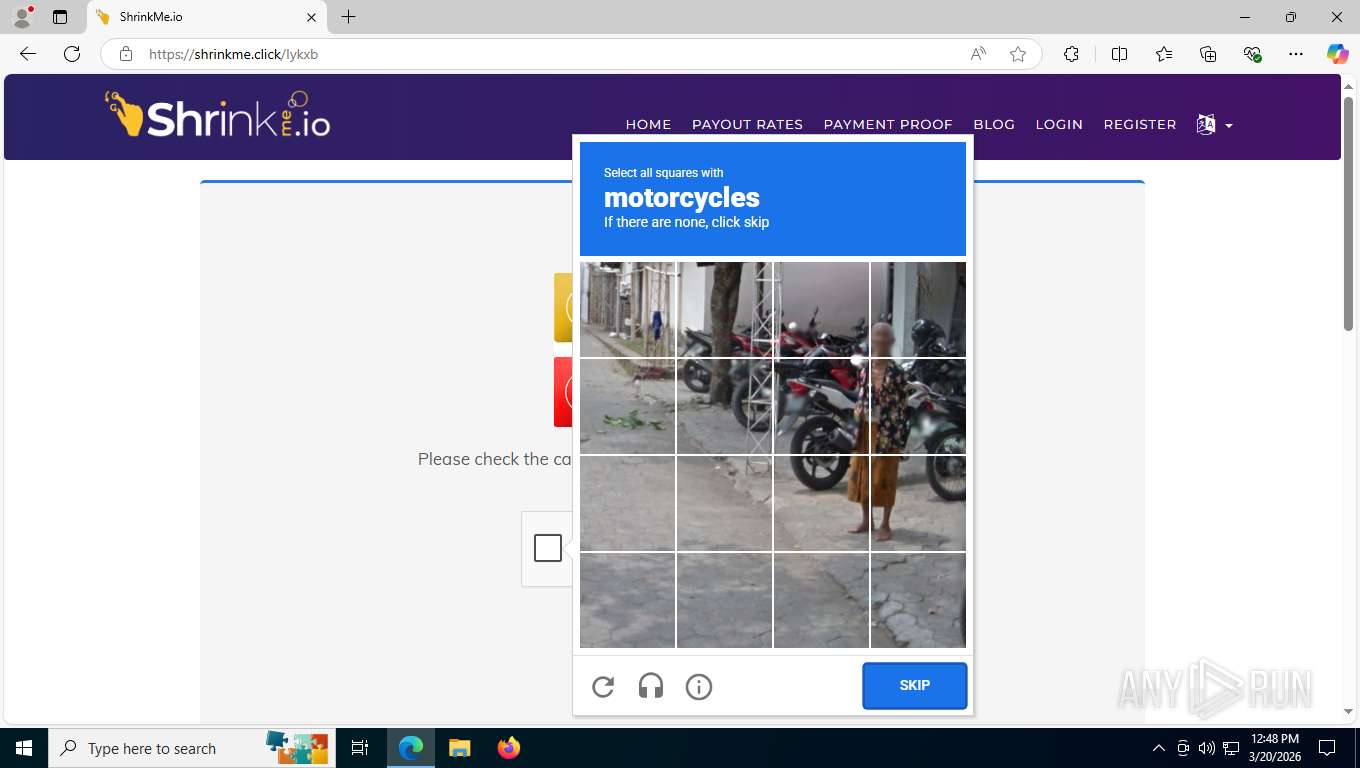View site information lock icon
The width and height of the screenshot is (1360, 768).
pyautogui.click(x=126, y=54)
